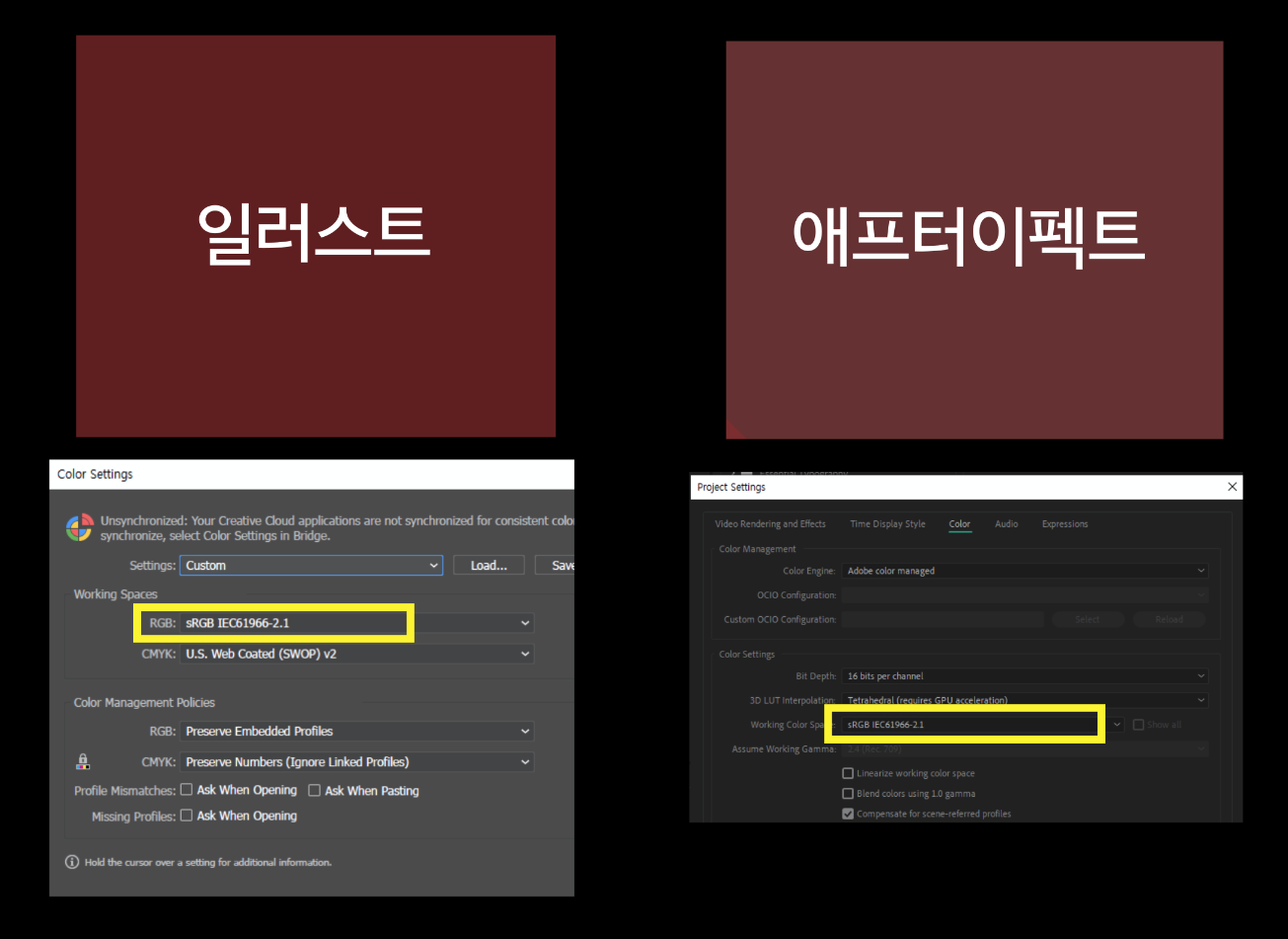Click the dark red Illustrator color preview square

[315, 236]
